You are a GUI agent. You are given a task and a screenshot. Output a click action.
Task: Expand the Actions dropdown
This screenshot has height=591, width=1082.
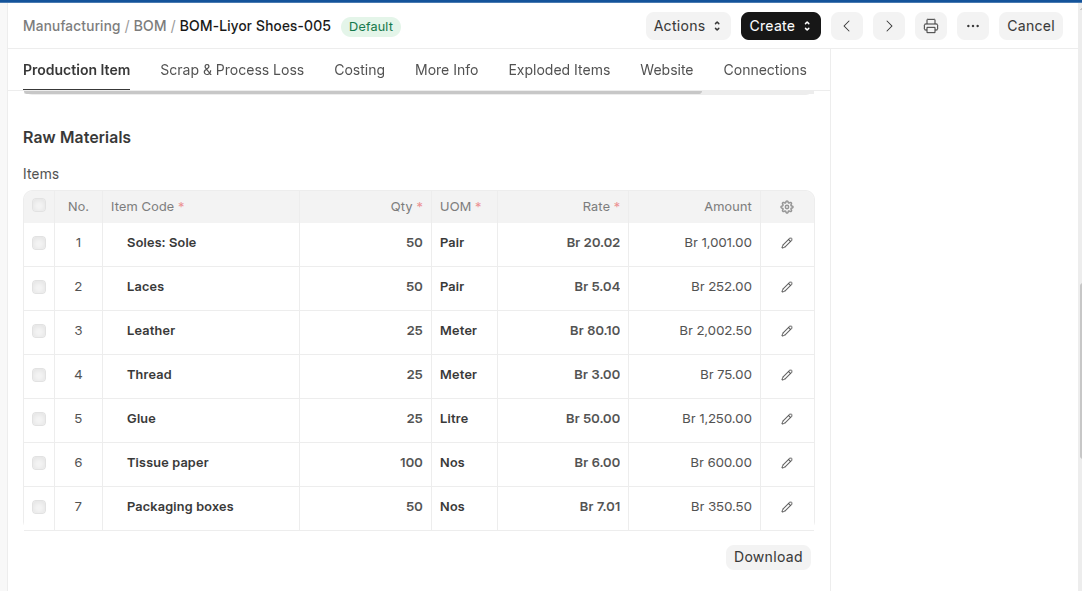[x=689, y=26]
